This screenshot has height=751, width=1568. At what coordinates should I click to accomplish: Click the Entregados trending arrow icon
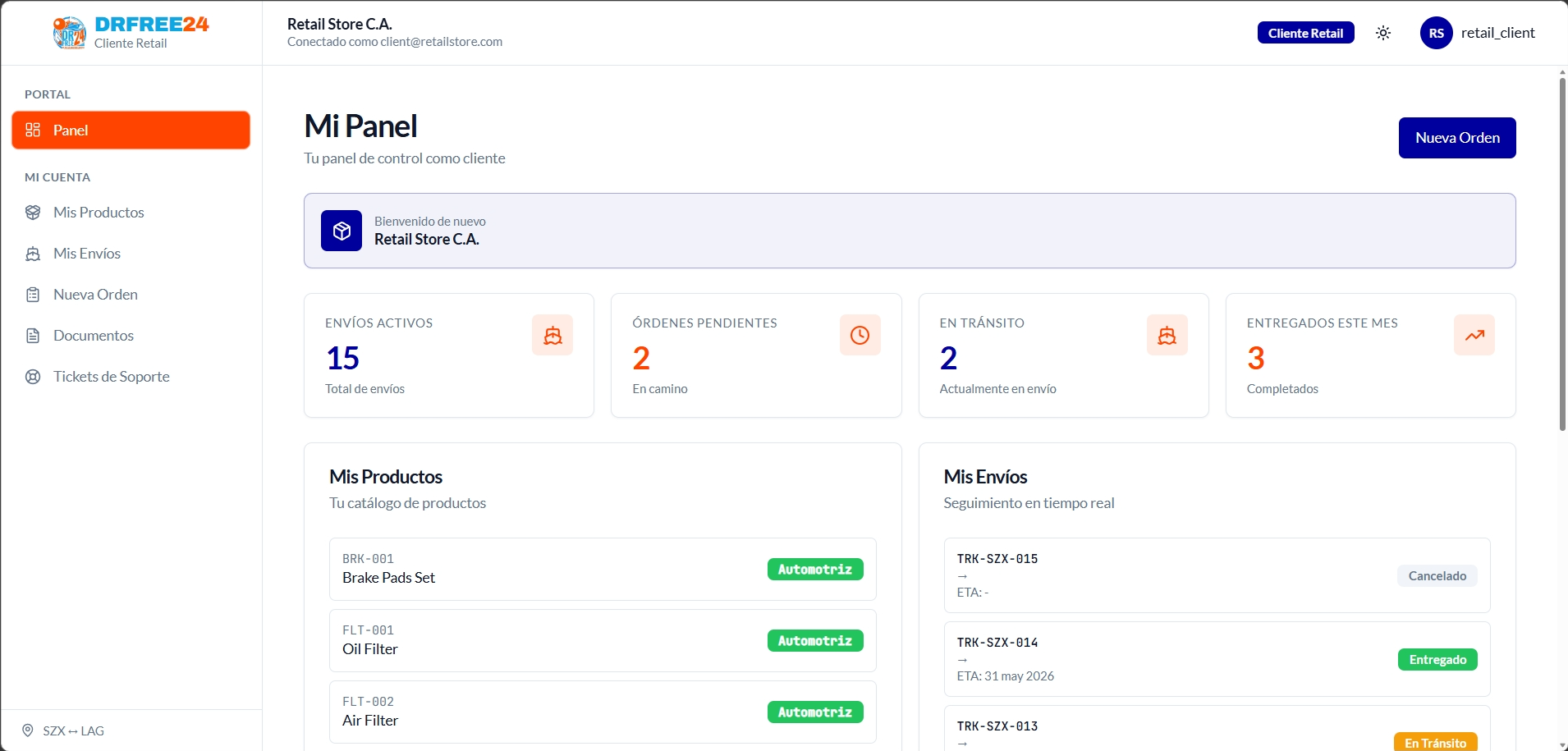tap(1474, 335)
